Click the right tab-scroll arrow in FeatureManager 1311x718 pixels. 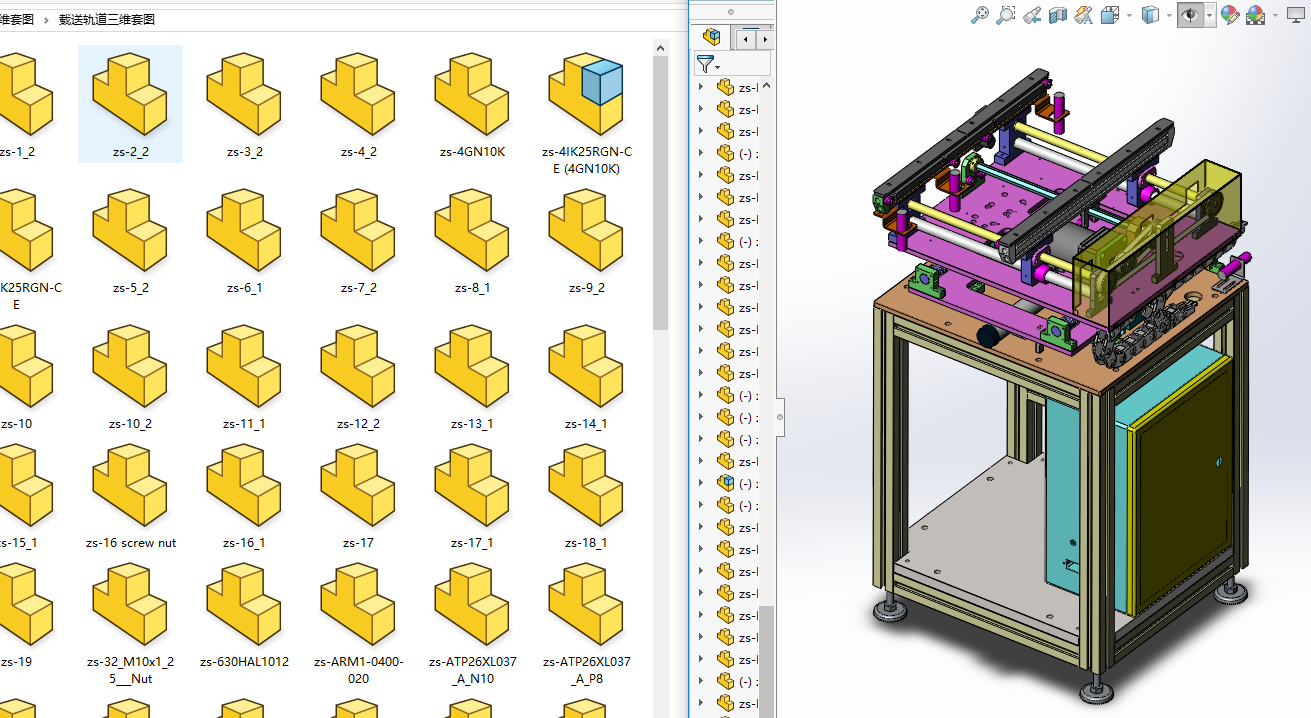(x=765, y=39)
